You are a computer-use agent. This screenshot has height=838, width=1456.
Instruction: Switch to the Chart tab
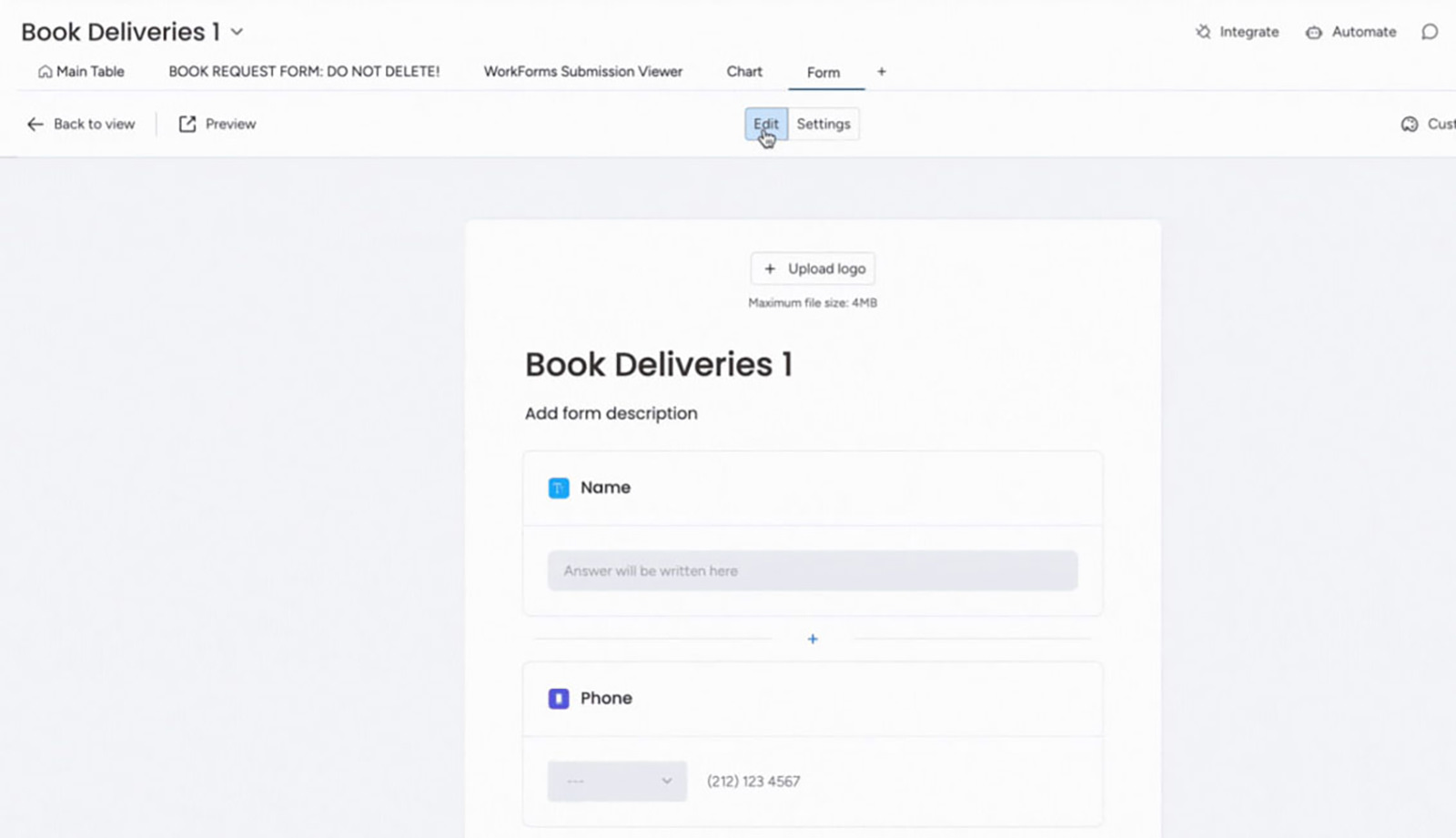click(x=743, y=72)
